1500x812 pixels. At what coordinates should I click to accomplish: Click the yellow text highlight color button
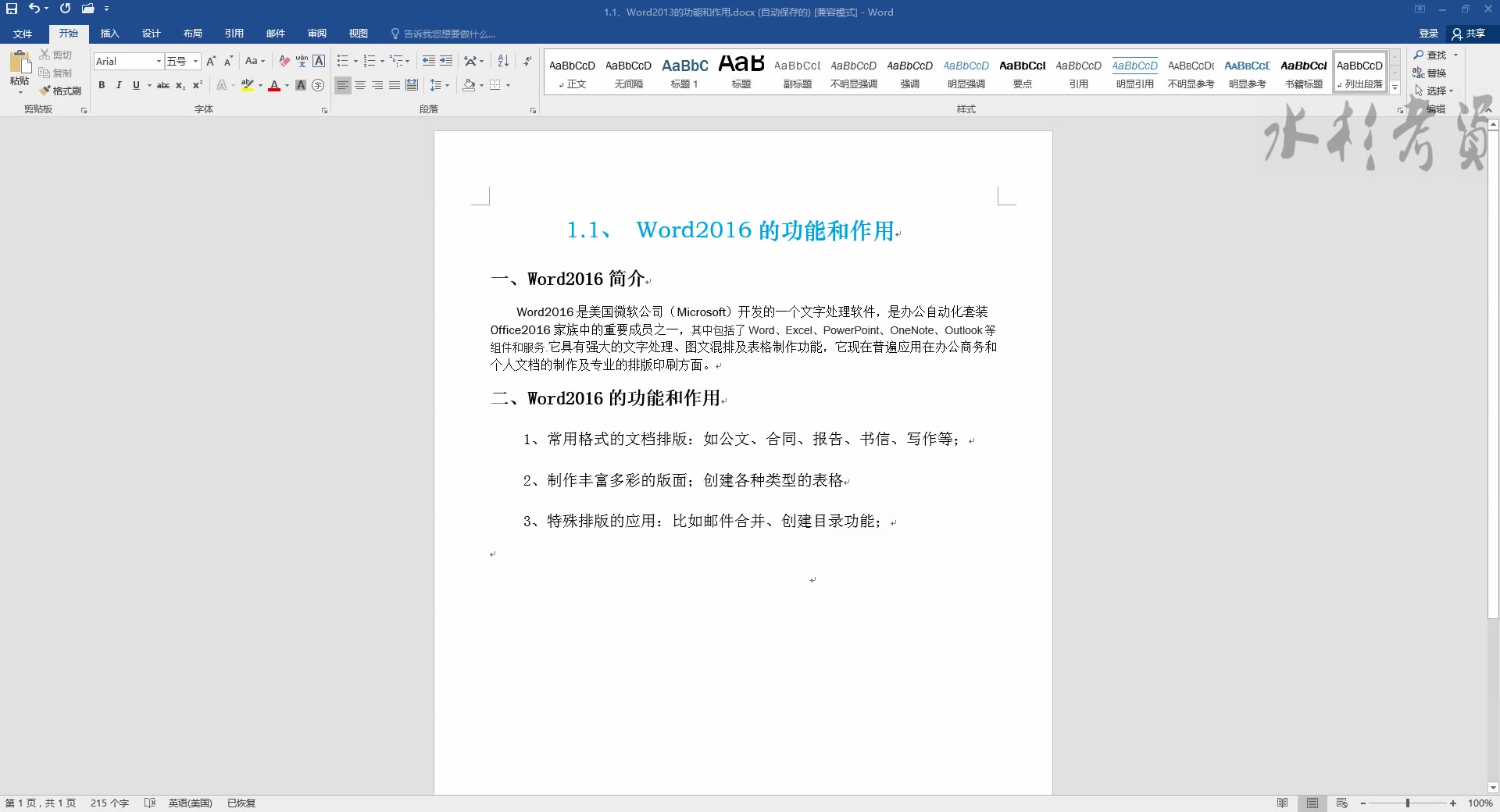248,85
